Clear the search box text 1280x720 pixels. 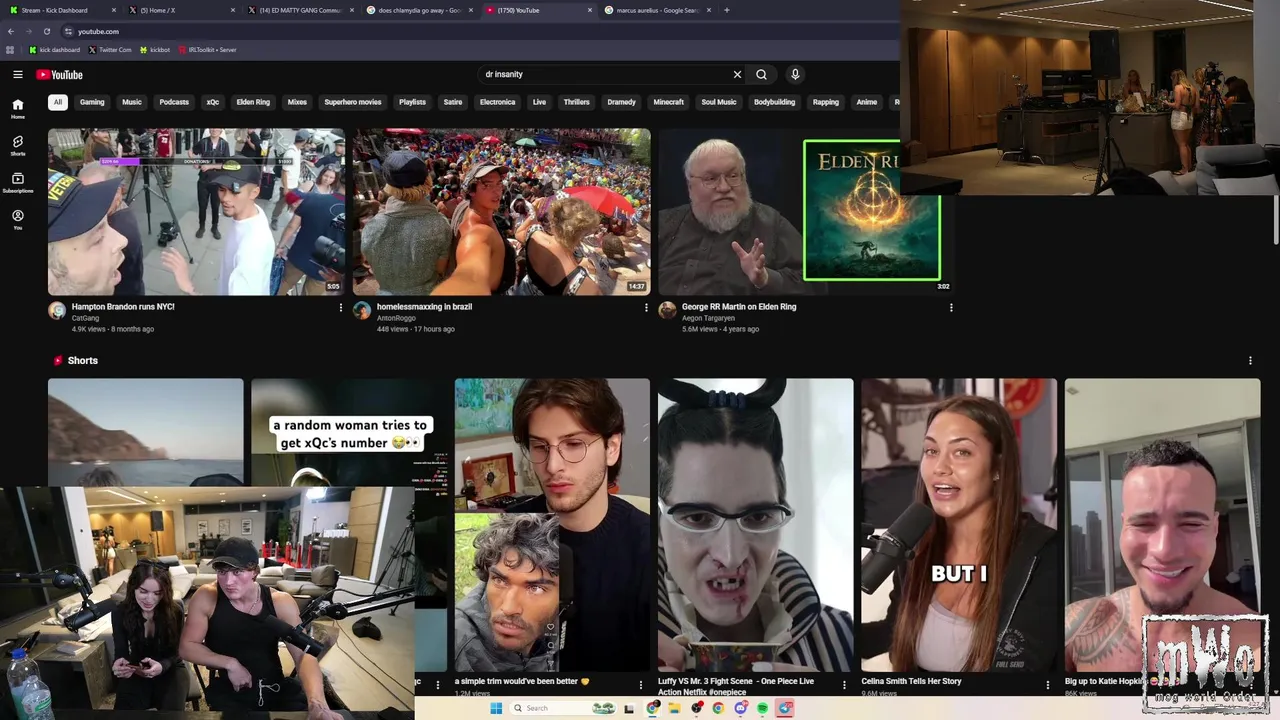click(737, 74)
